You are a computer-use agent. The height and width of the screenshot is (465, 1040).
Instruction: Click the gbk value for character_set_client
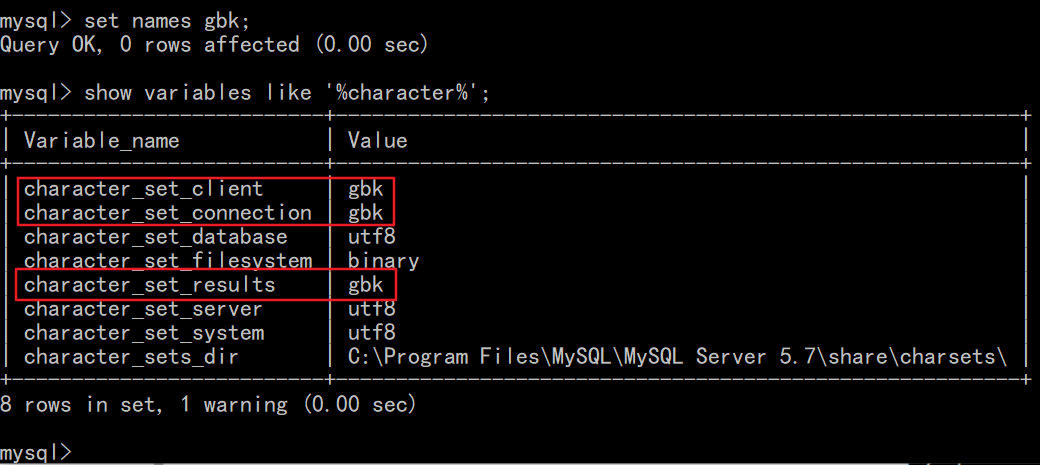point(365,189)
